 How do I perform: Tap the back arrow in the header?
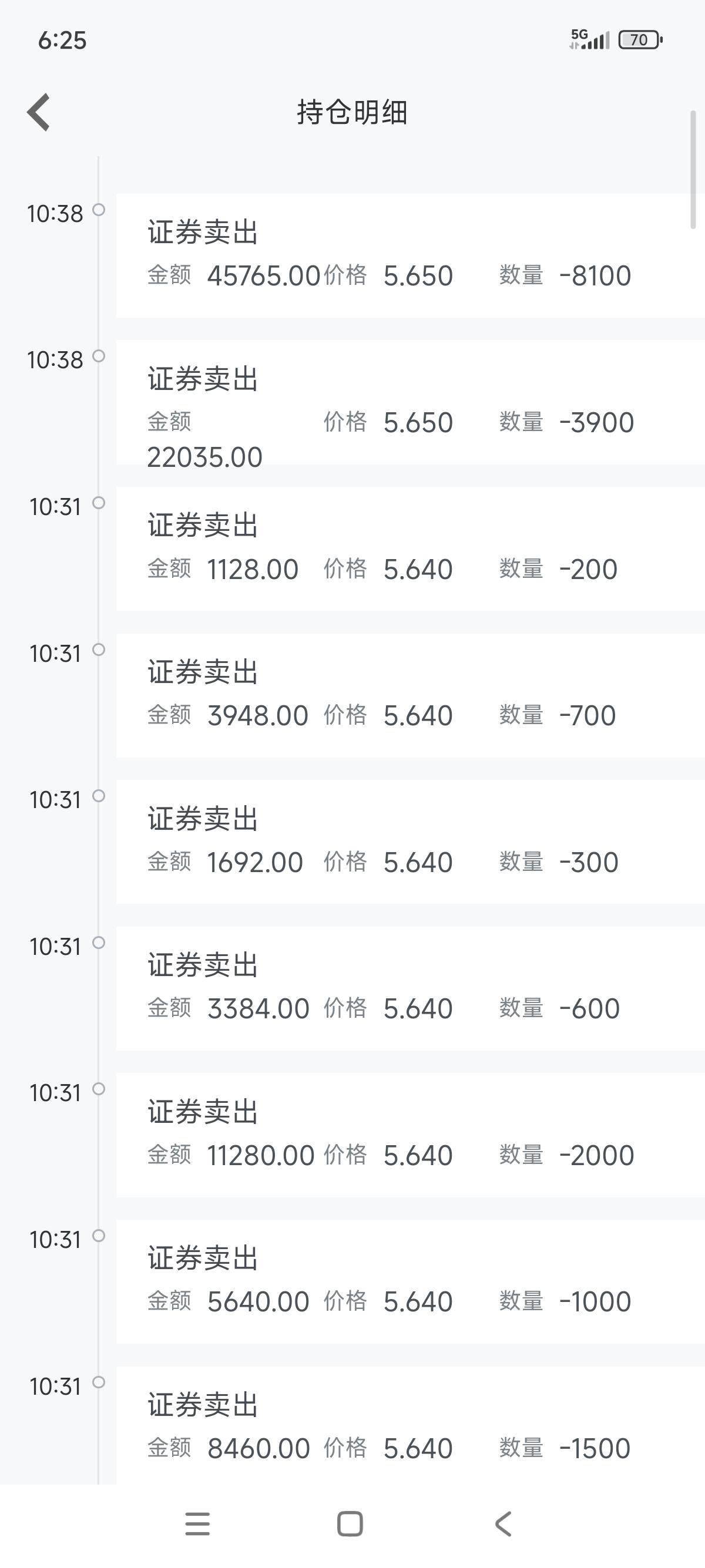[x=38, y=112]
